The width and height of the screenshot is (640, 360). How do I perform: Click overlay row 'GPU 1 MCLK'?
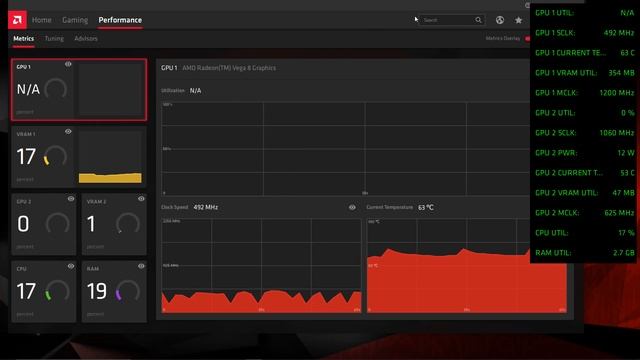(x=584, y=93)
